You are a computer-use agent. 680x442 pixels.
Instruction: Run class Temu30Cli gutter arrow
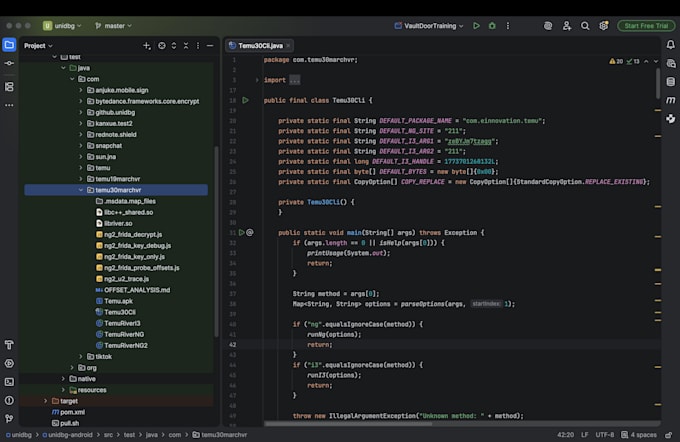coord(245,100)
